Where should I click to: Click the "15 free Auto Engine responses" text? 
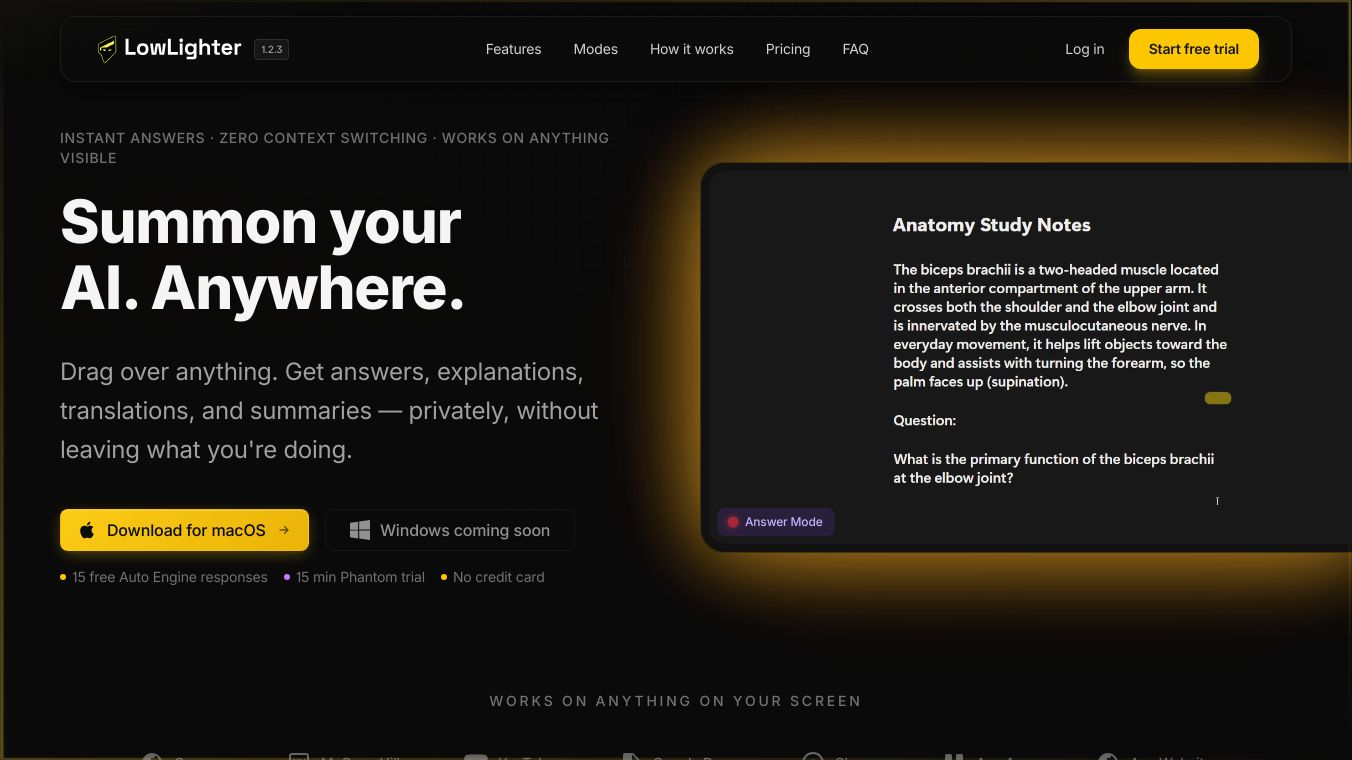[x=170, y=577]
